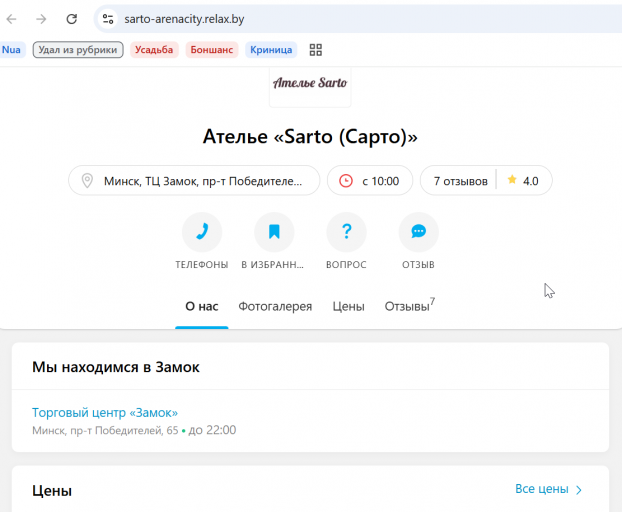Click the до 22:00 closing time
622x512 pixels.
pos(212,430)
